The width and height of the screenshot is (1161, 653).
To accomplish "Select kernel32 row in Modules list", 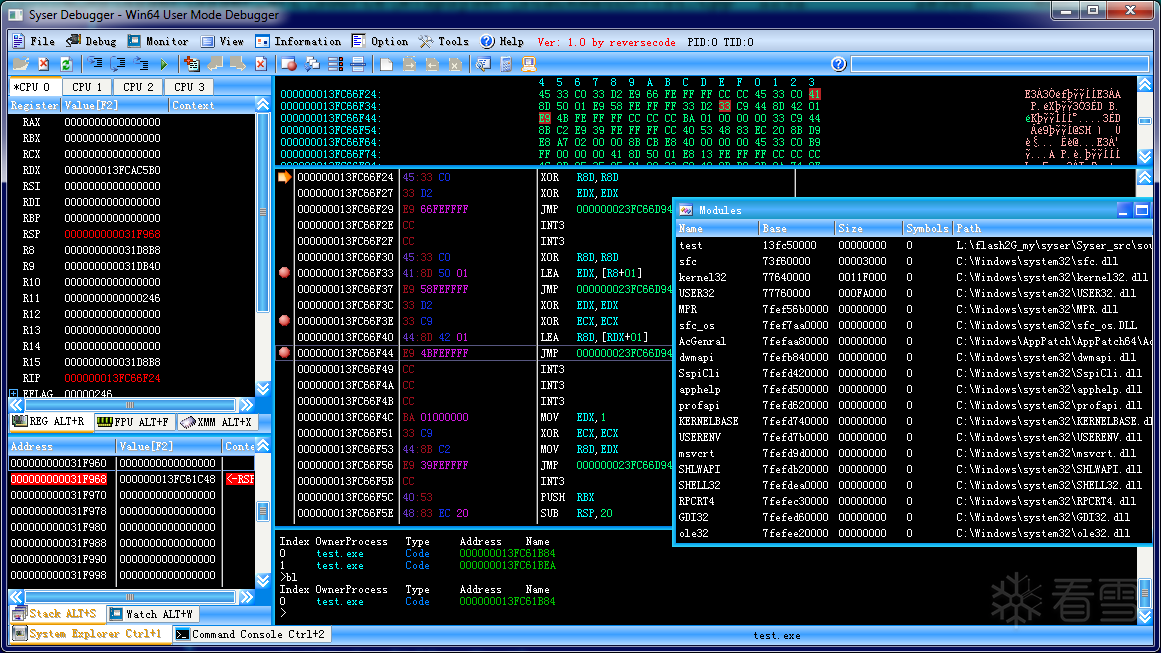I will tap(703, 277).
